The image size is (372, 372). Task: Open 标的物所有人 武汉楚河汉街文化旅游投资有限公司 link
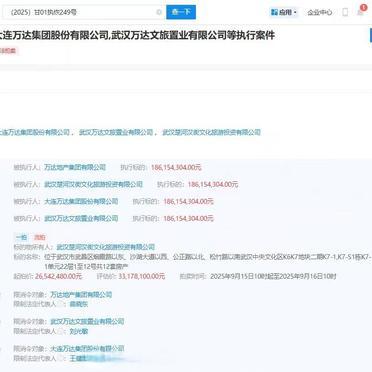pyautogui.click(x=106, y=247)
